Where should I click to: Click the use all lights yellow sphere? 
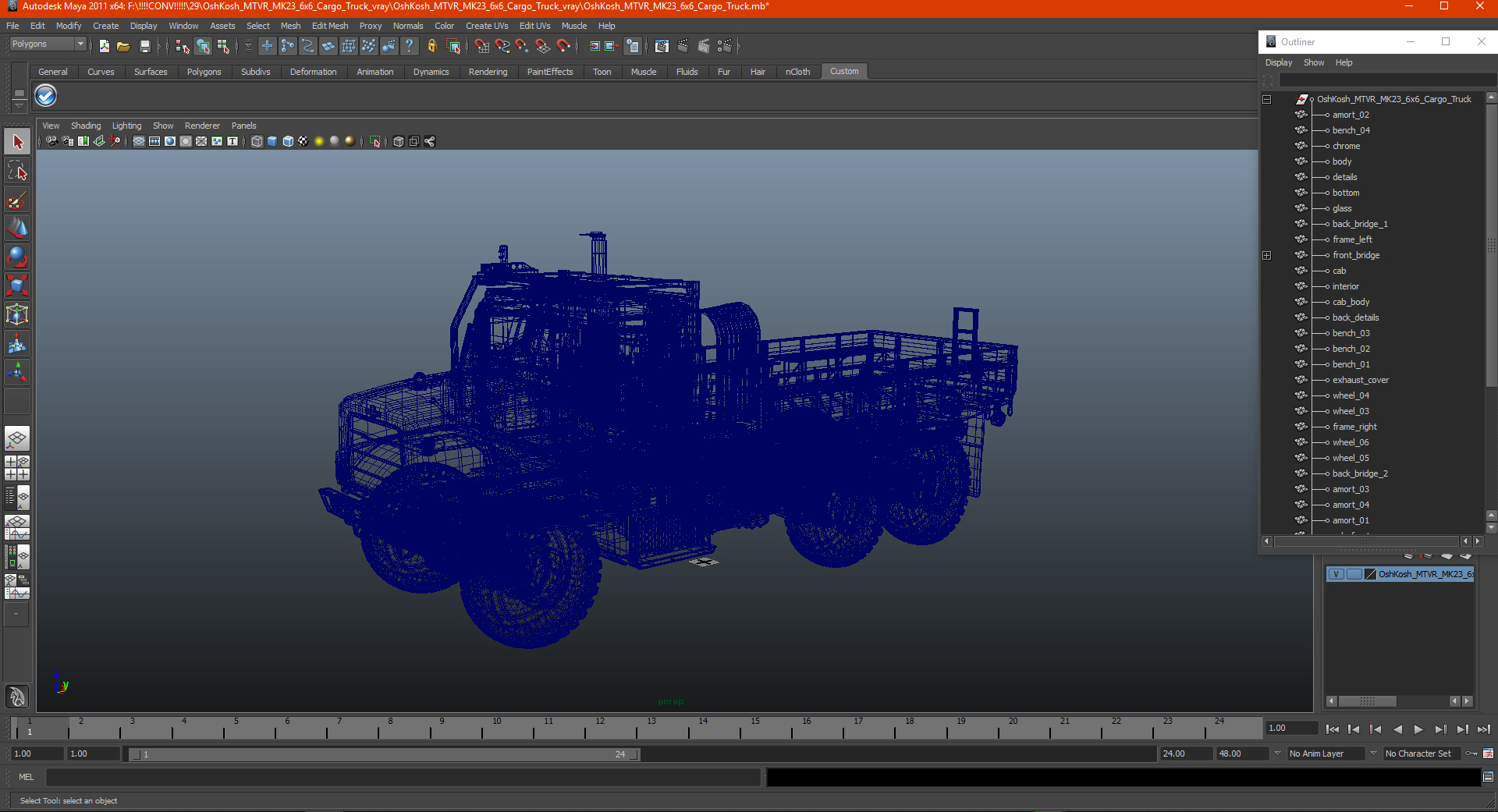pos(319,141)
